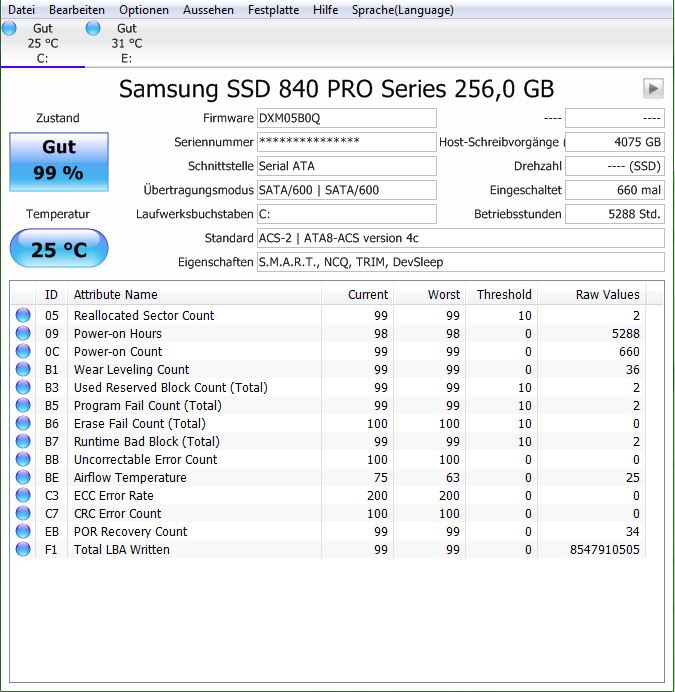
Task: Go to next disk with arrow button
Action: coord(653,89)
